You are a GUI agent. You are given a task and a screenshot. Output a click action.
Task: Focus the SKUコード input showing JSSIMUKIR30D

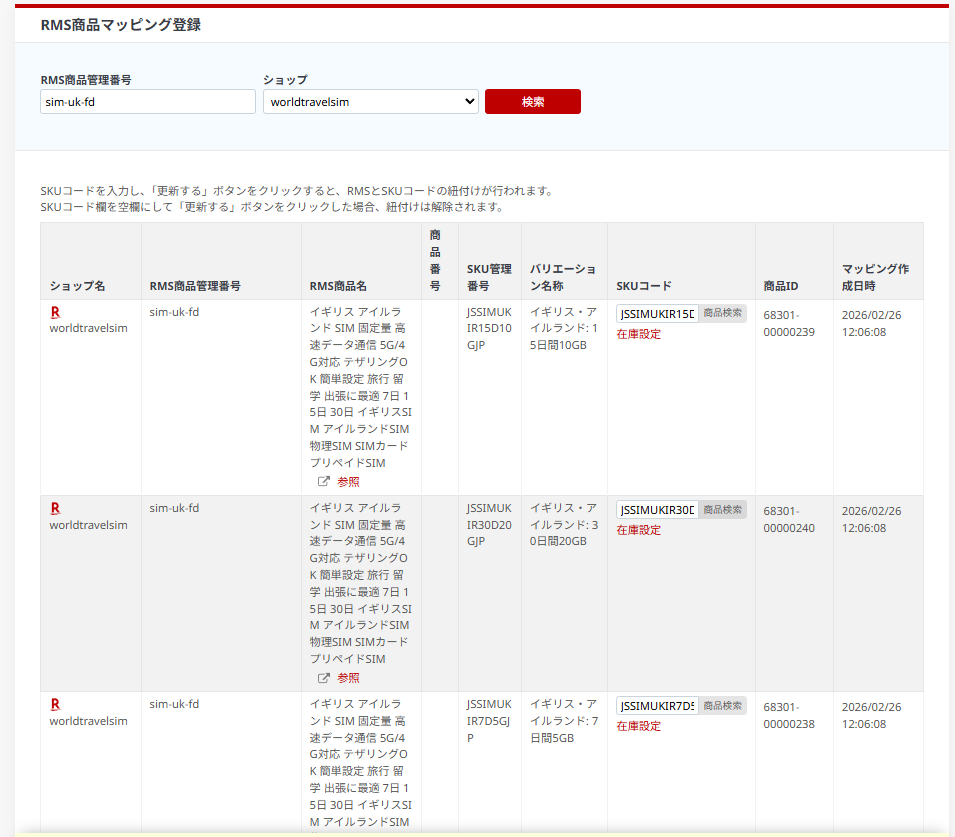pyautogui.click(x=657, y=510)
